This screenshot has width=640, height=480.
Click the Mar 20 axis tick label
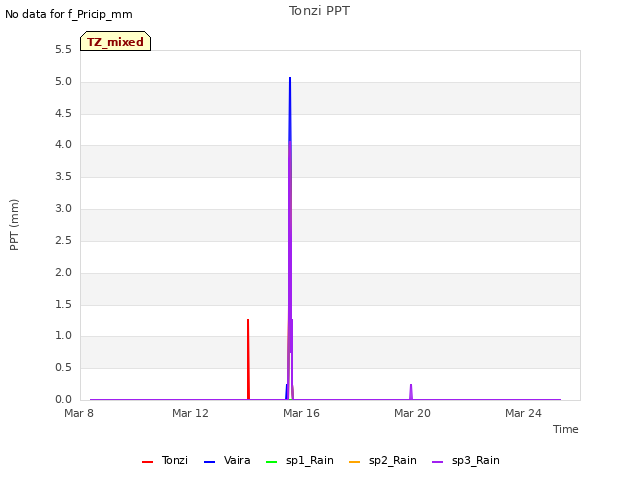(x=412, y=413)
